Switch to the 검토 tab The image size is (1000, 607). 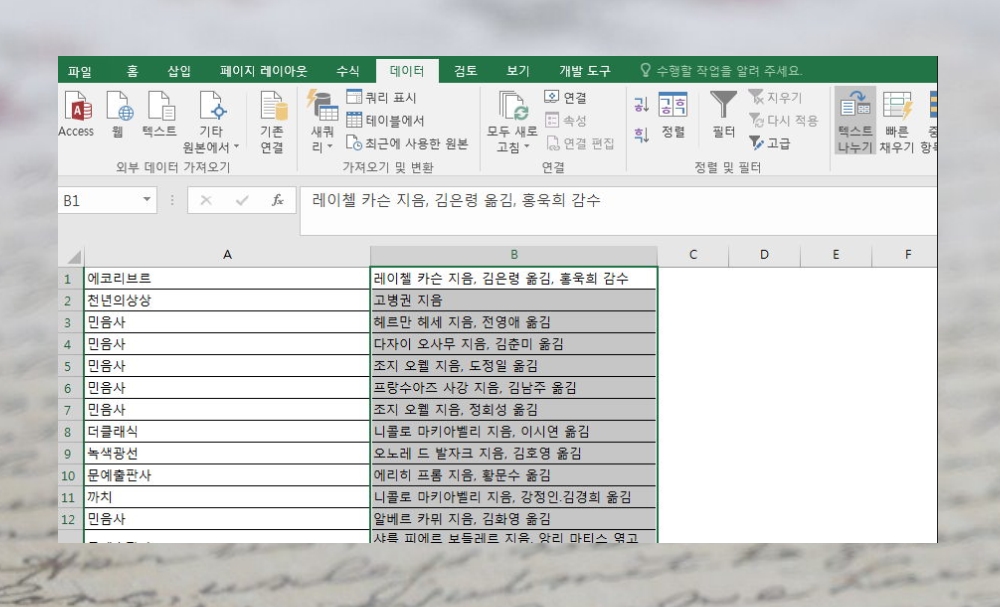(466, 71)
